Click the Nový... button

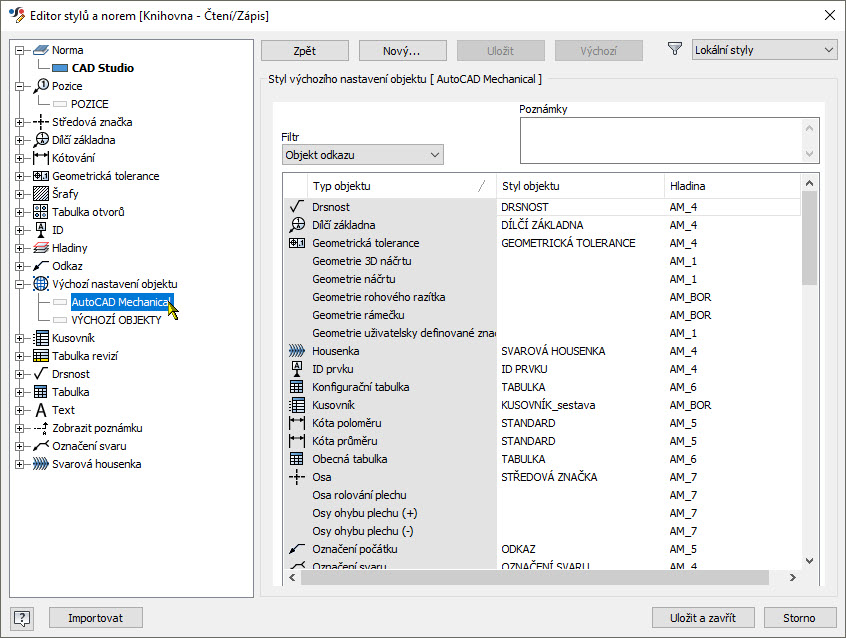tap(402, 51)
